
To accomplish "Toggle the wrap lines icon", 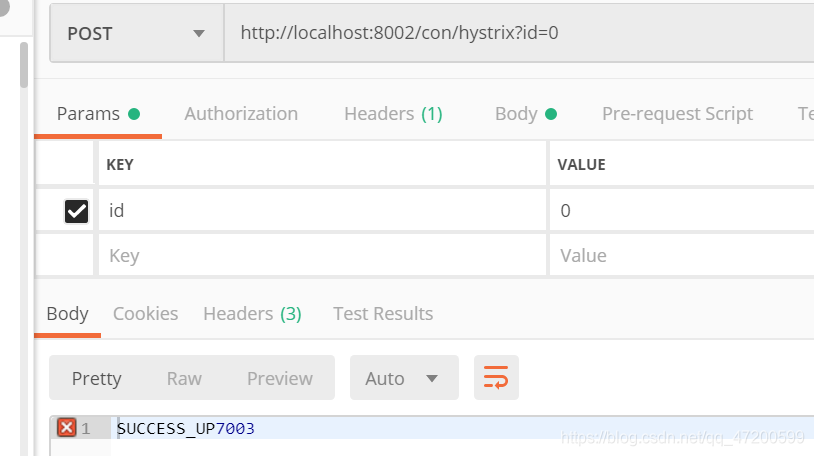I will point(496,378).
